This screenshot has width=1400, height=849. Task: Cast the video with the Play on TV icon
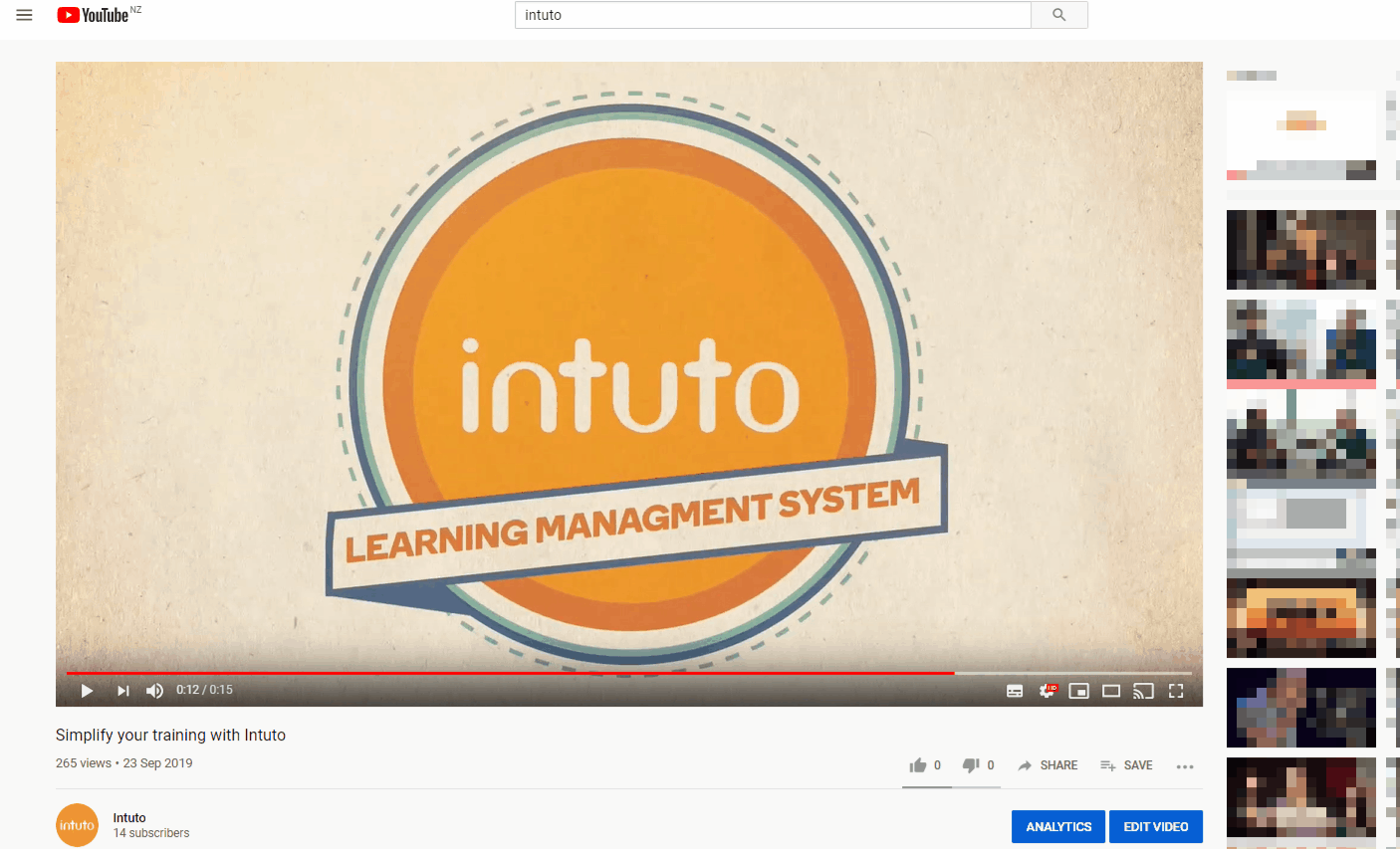point(1143,691)
